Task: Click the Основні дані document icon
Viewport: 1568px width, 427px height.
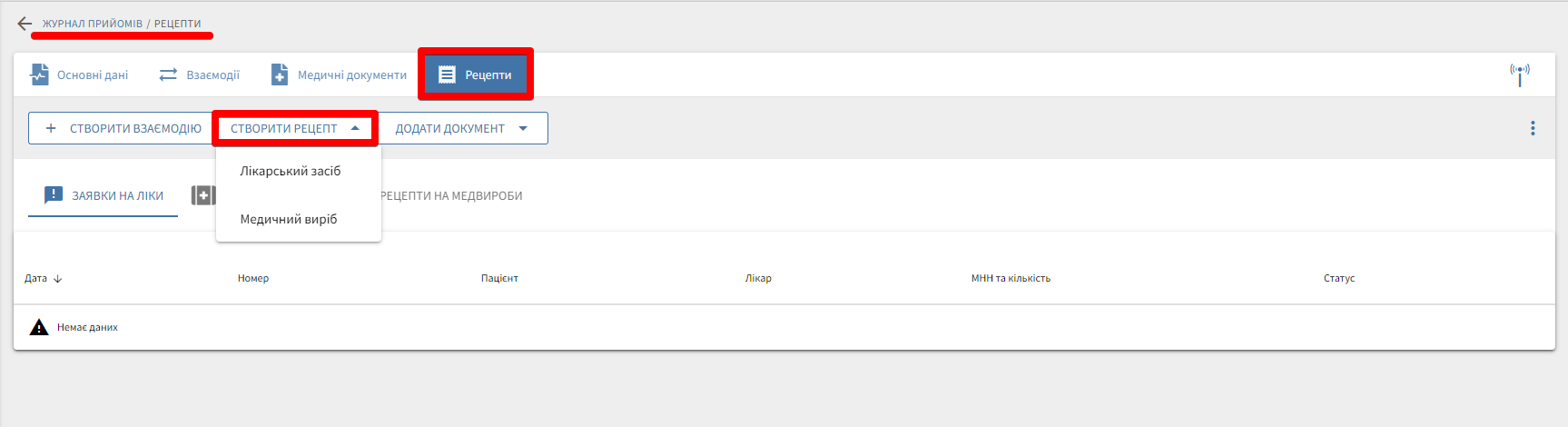Action: click(40, 74)
